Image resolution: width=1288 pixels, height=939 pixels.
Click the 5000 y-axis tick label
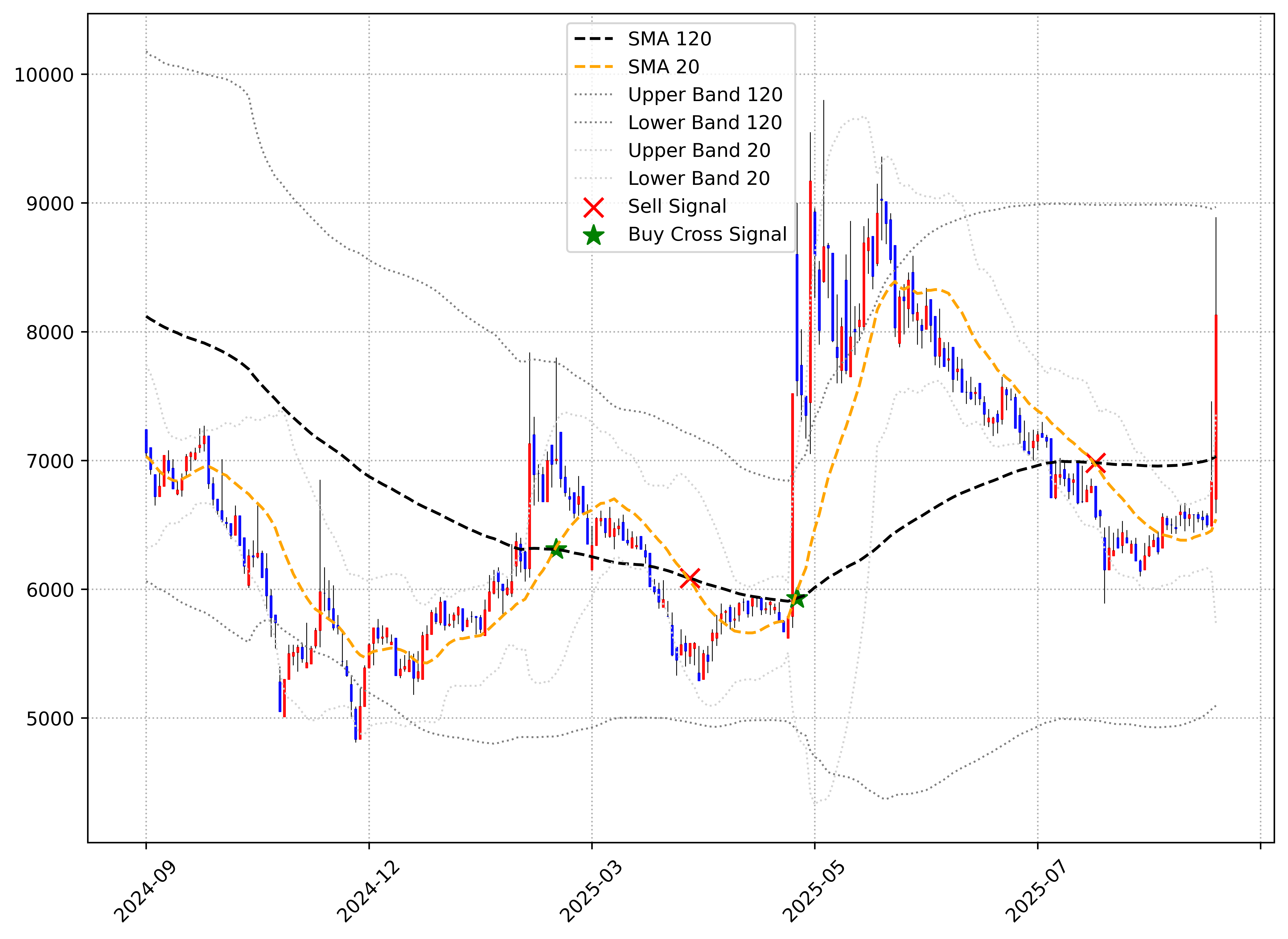point(50,718)
